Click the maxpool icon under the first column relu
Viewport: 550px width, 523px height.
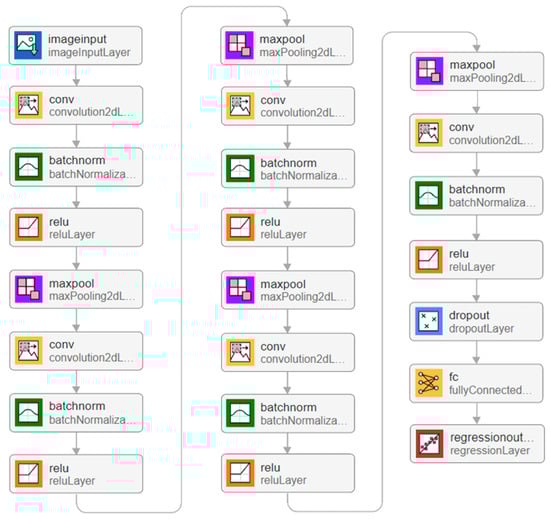click(x=28, y=289)
